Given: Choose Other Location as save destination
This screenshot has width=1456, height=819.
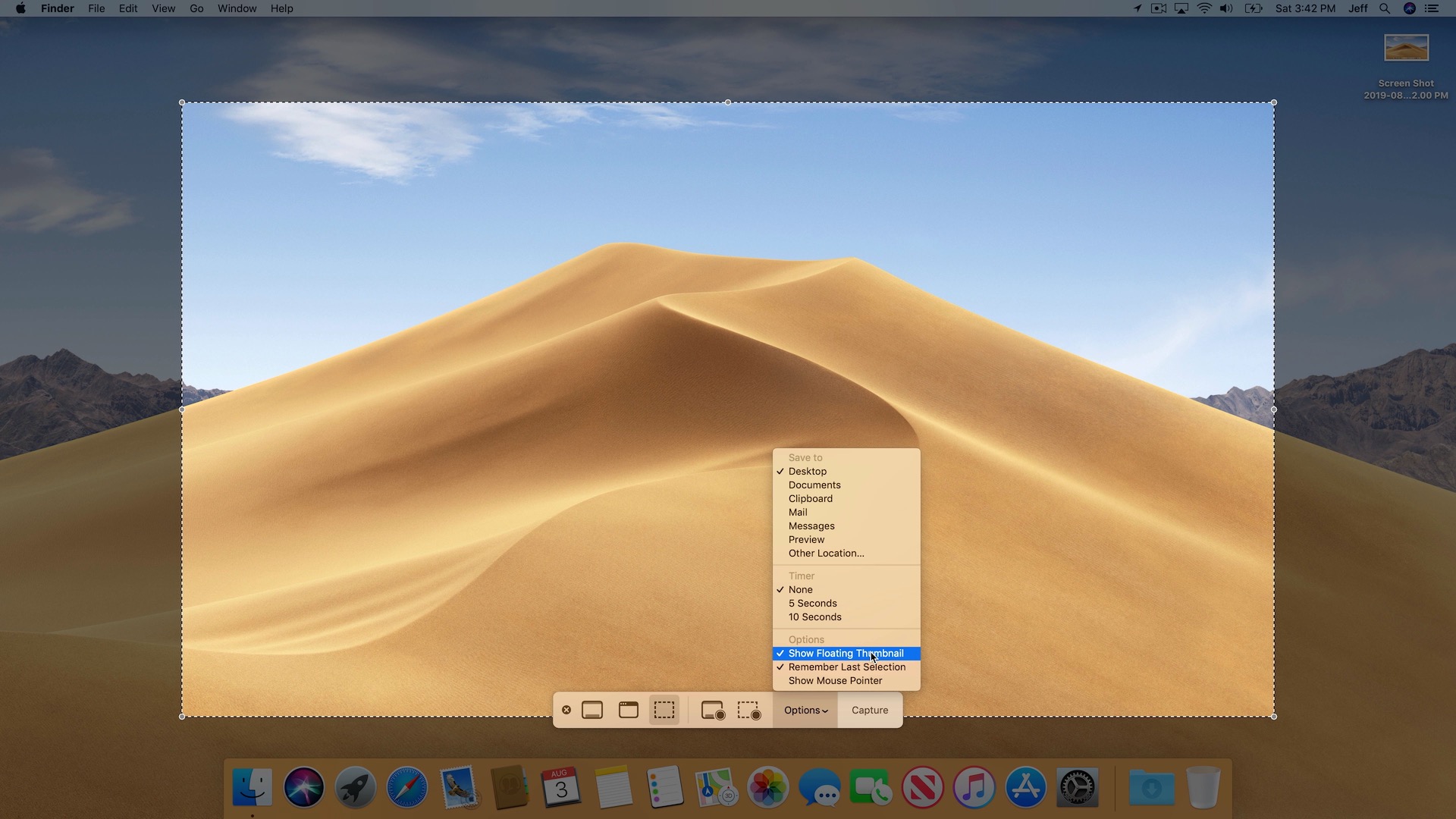Looking at the screenshot, I should 826,553.
